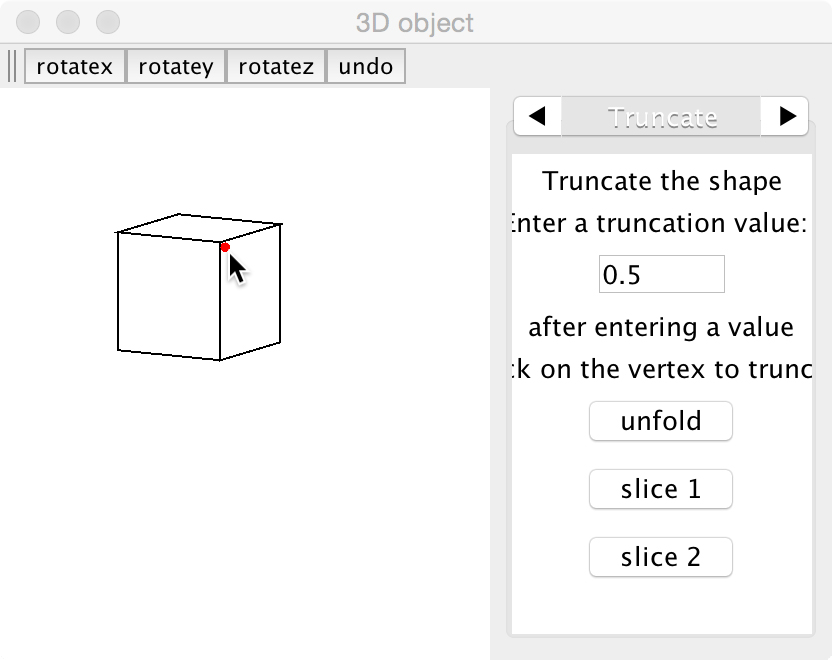
Task: Rotate the shape with rotatey
Action: click(x=176, y=67)
